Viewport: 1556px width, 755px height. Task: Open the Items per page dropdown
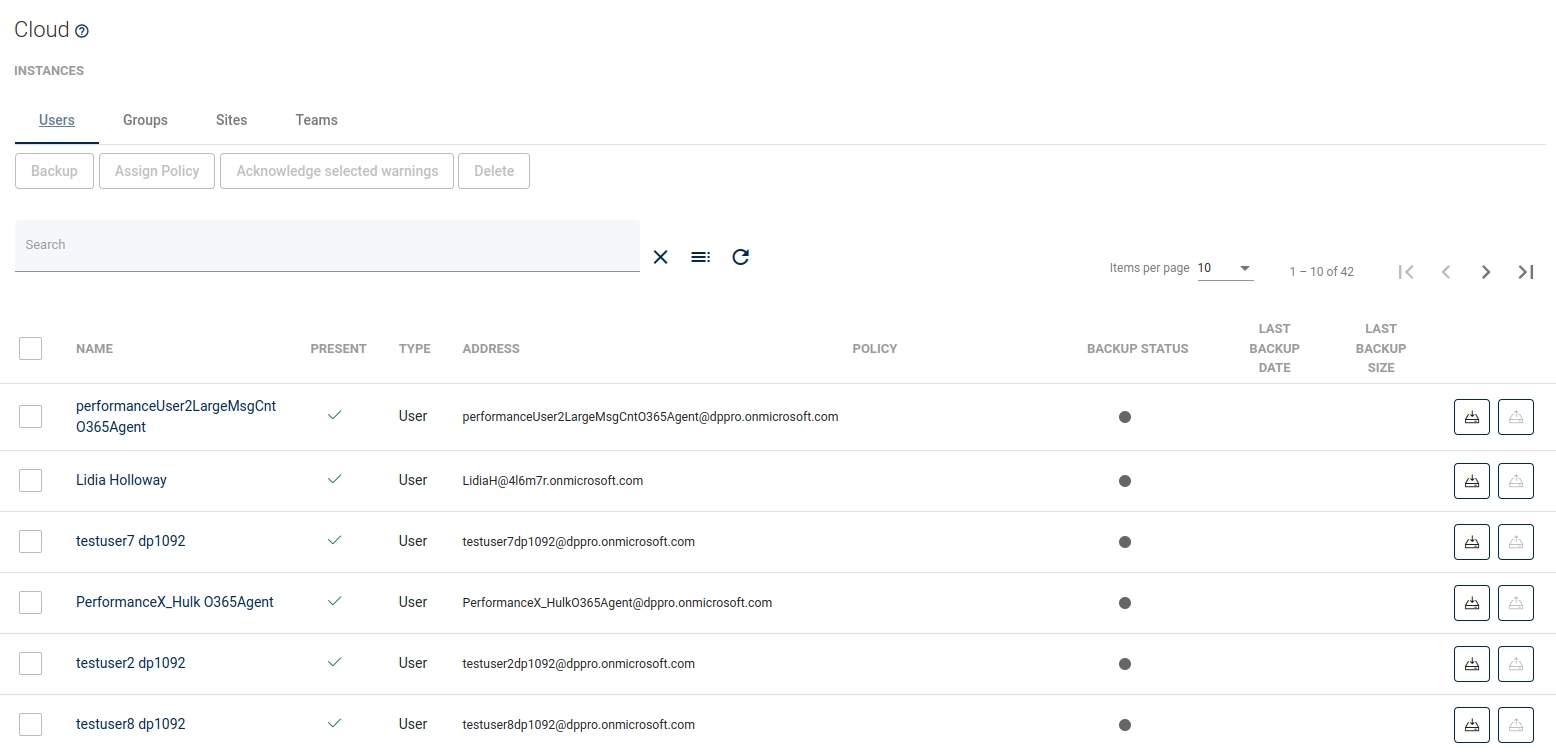click(1225, 268)
